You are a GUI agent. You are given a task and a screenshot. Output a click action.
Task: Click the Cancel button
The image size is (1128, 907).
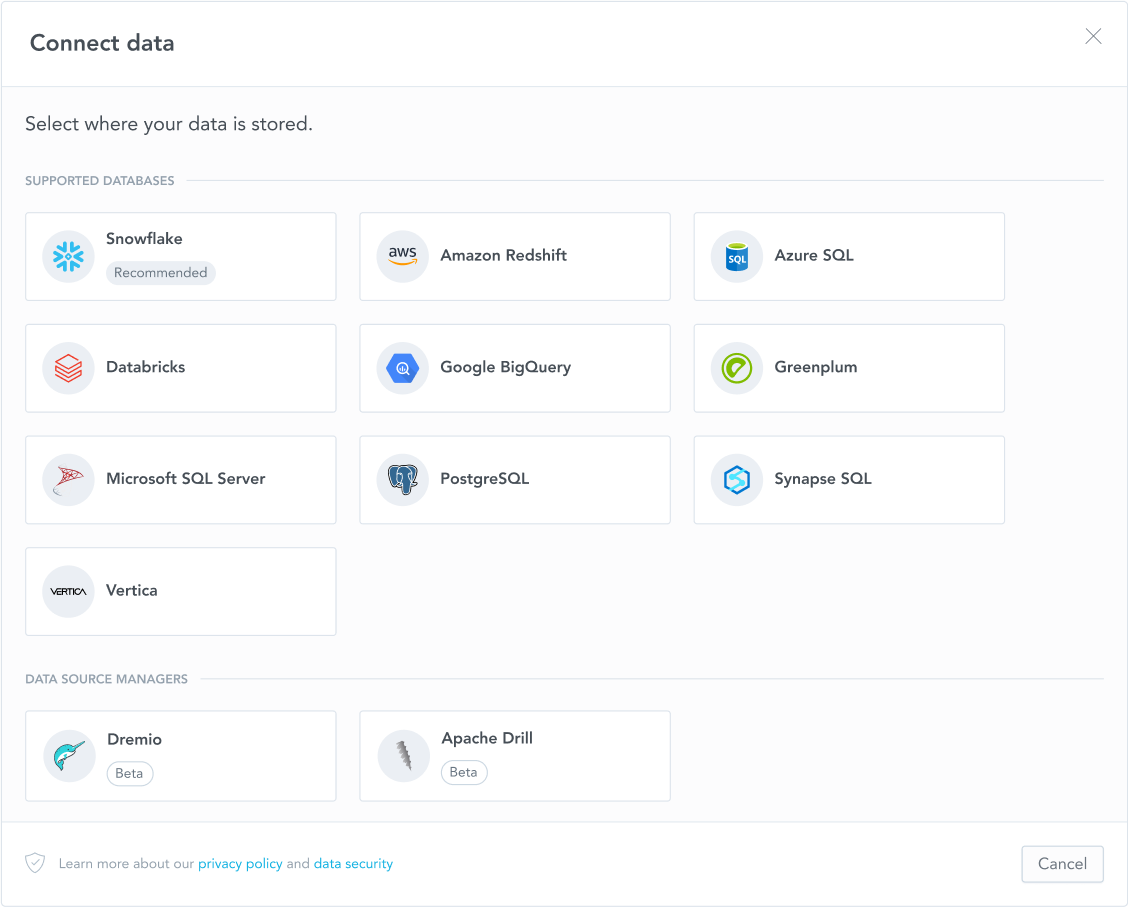[x=1063, y=864]
